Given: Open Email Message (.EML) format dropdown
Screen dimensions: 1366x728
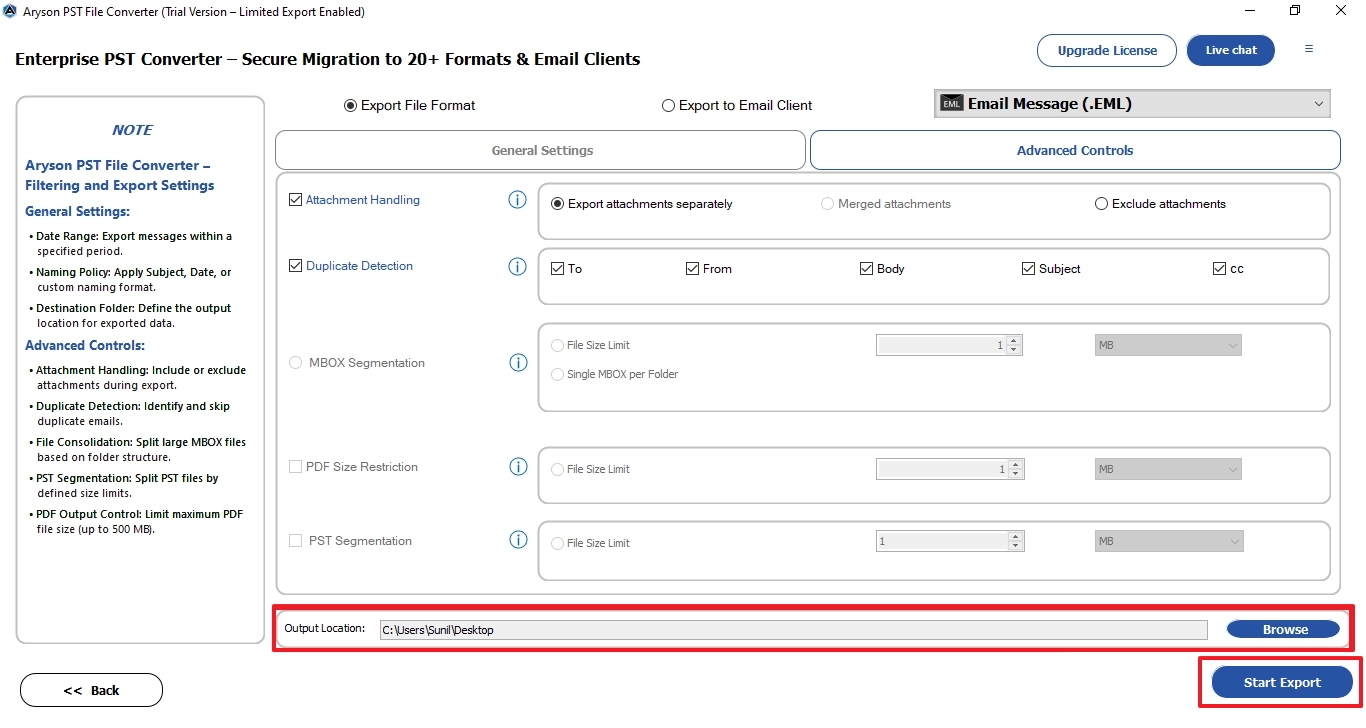Looking at the screenshot, I should tap(1132, 103).
